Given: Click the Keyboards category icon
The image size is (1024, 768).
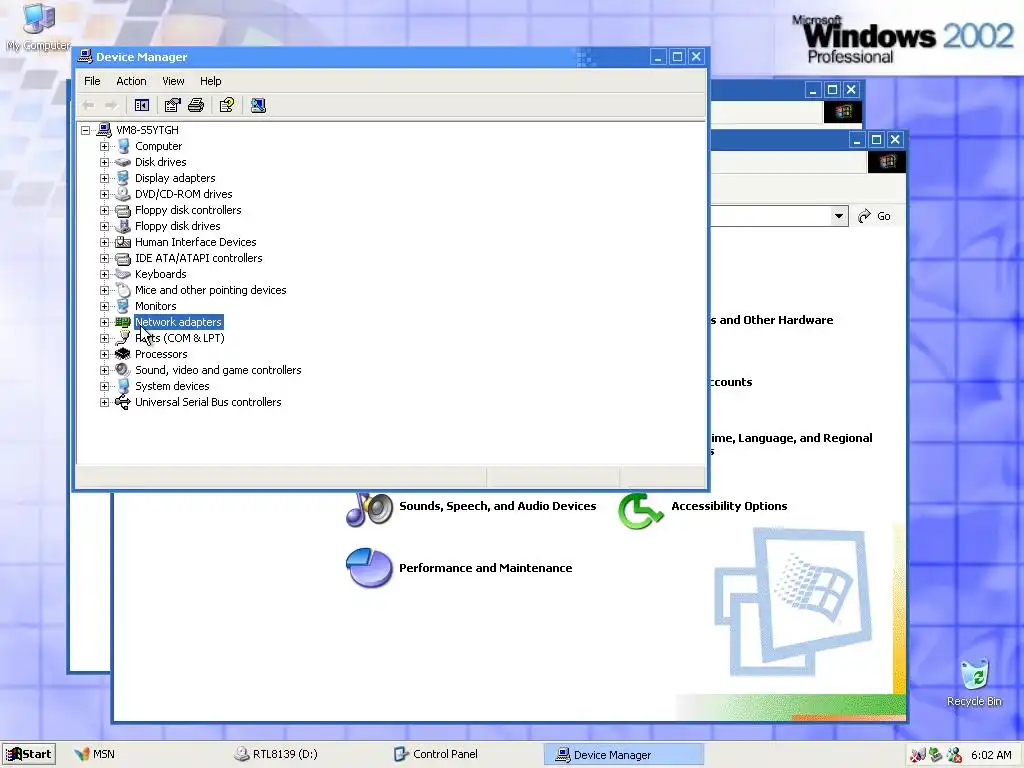Looking at the screenshot, I should point(123,274).
